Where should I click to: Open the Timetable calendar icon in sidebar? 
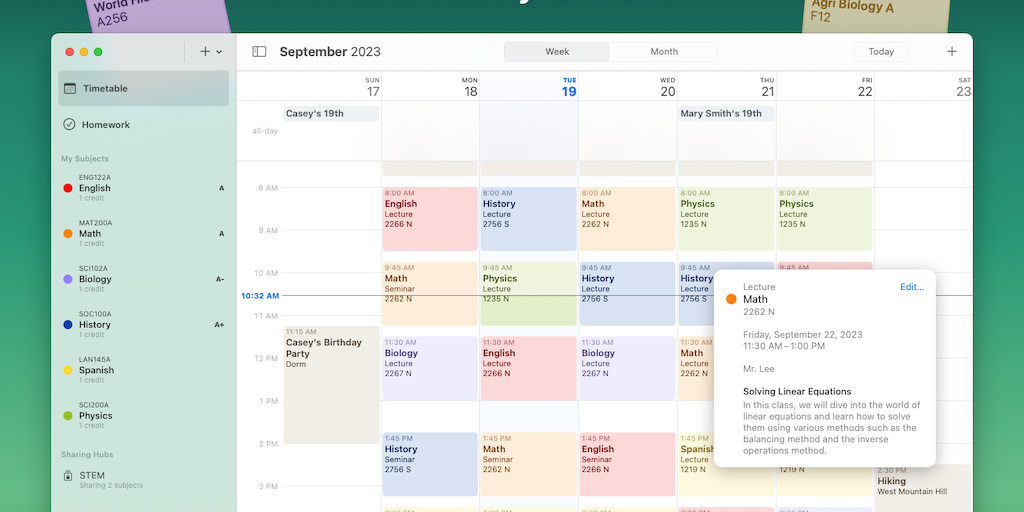(x=70, y=88)
